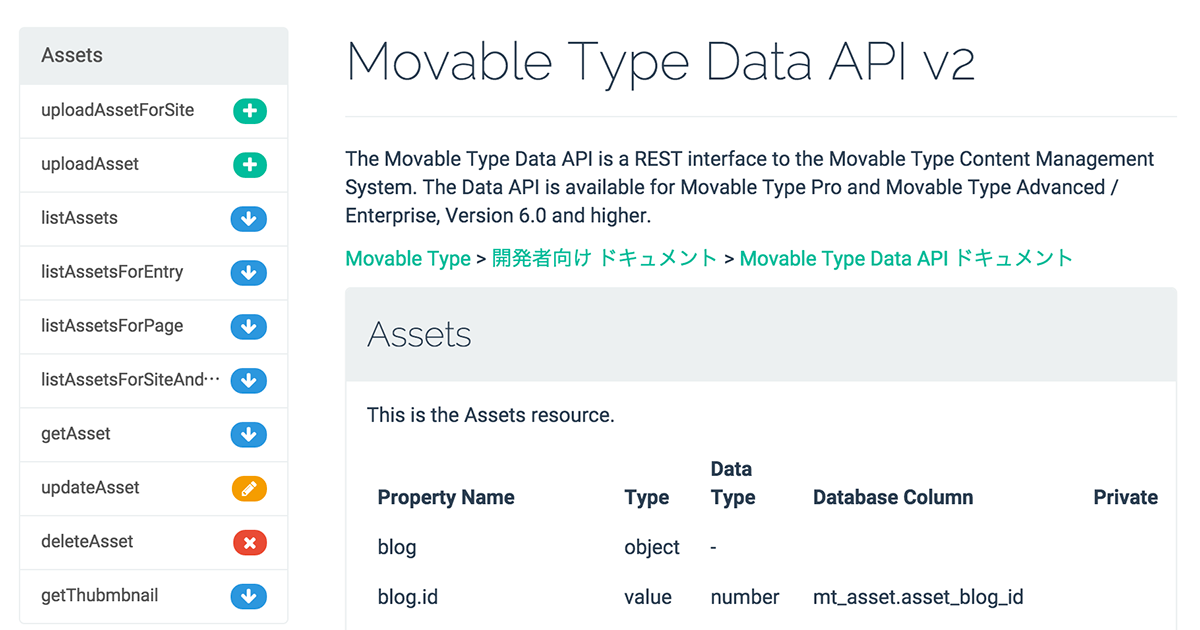This screenshot has width=1200, height=630.
Task: Select the Assets header in the sidebar
Action: pos(71,55)
